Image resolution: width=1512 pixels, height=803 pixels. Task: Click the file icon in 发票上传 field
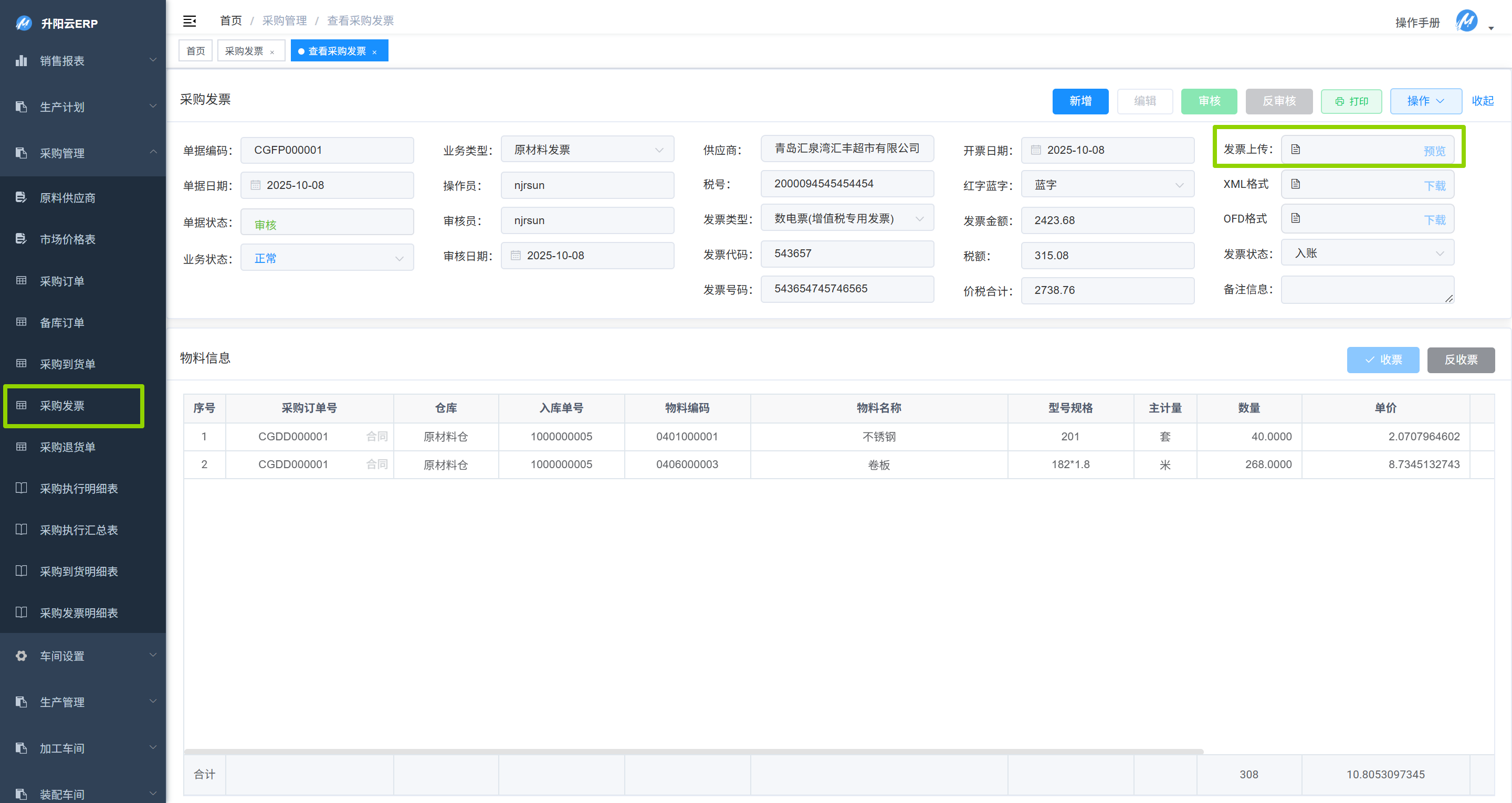(1295, 149)
